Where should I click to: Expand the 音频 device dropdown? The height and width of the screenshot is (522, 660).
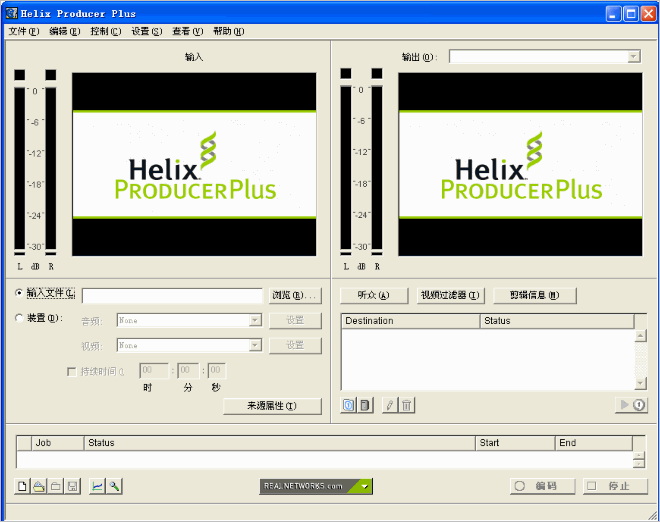coord(255,320)
